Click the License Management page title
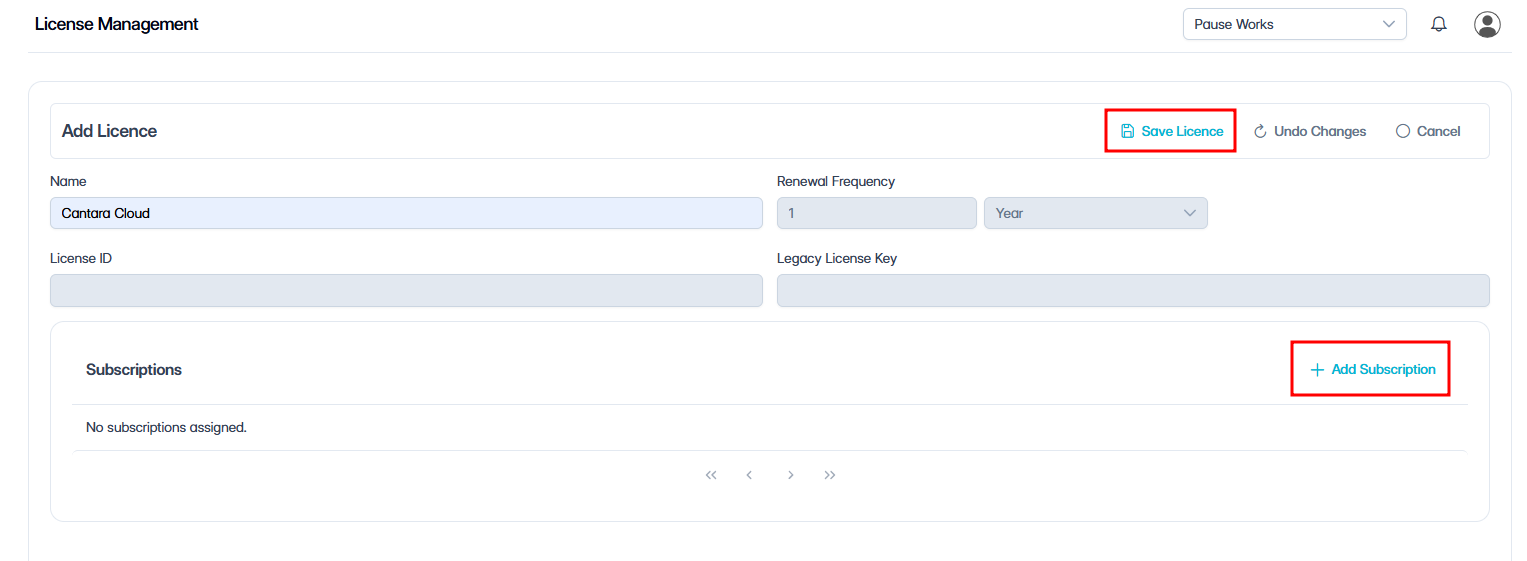 point(117,24)
